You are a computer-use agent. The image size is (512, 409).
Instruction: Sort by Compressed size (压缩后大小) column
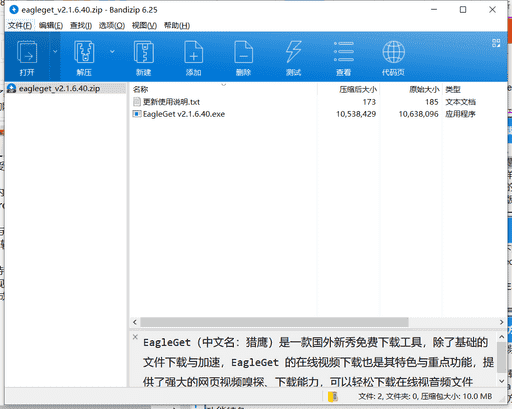coord(358,89)
